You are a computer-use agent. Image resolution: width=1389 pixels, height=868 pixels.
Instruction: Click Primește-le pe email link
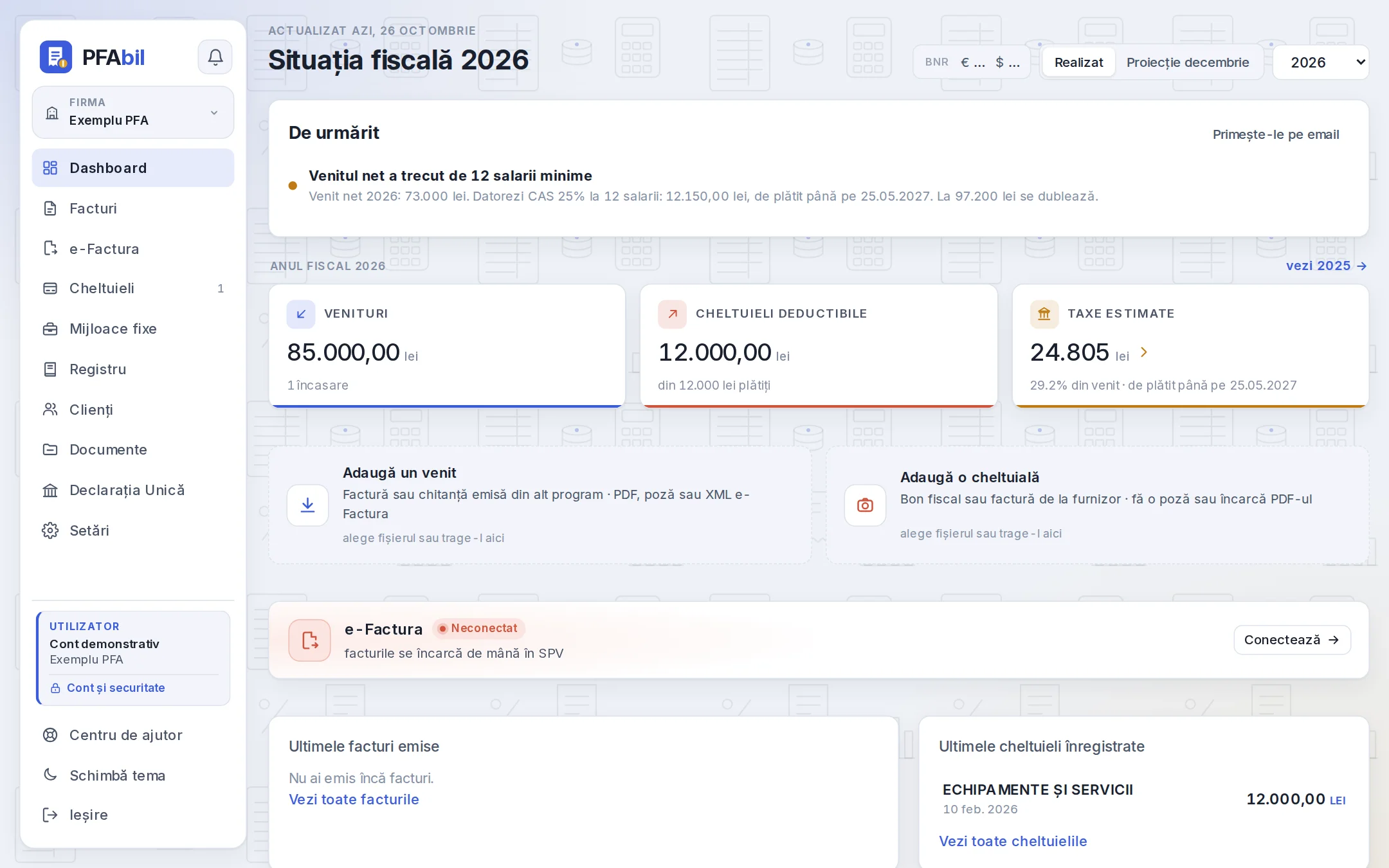pos(1276,134)
